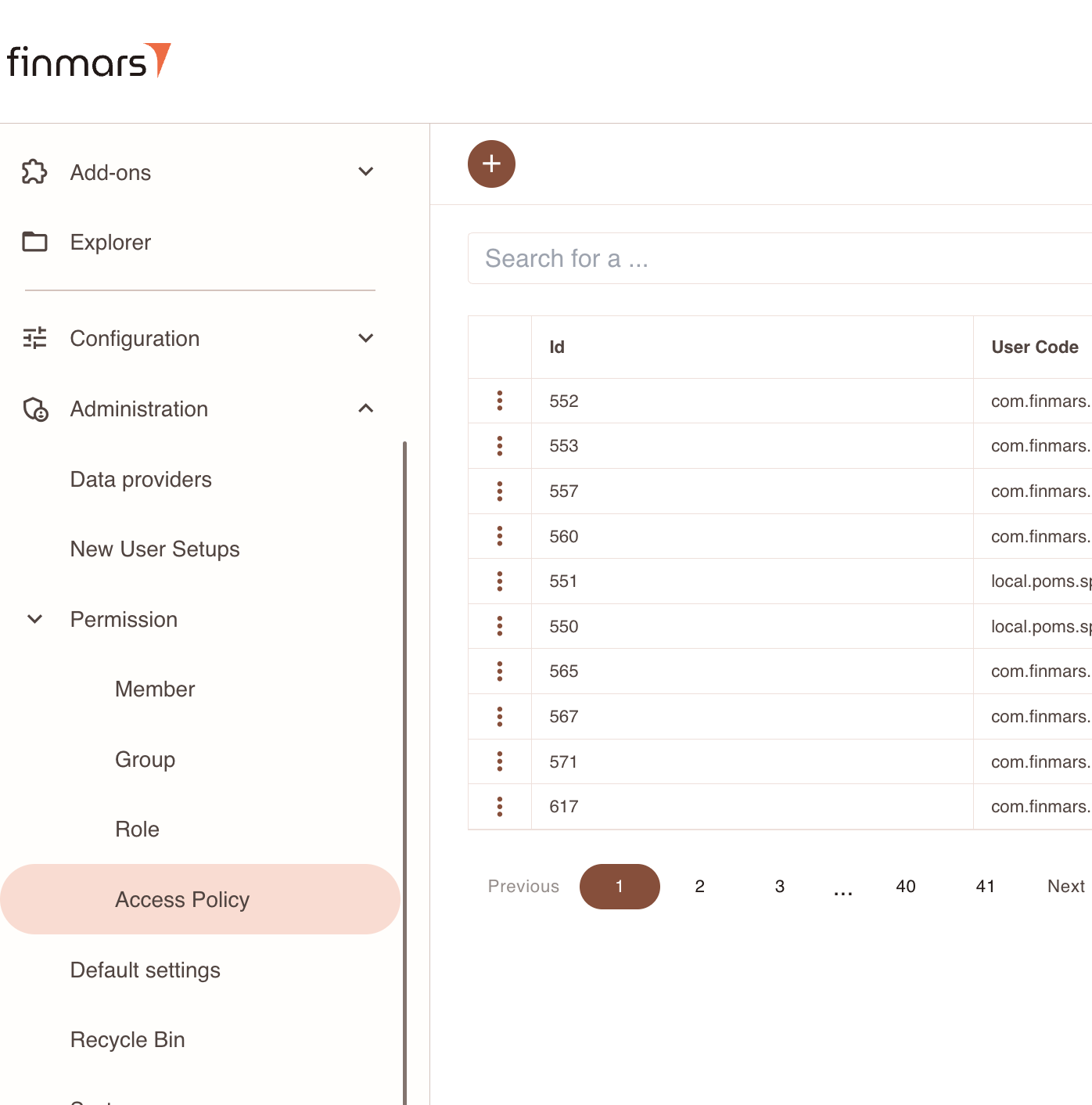Go to the Next page
Image resolution: width=1092 pixels, height=1105 pixels.
(x=1065, y=887)
